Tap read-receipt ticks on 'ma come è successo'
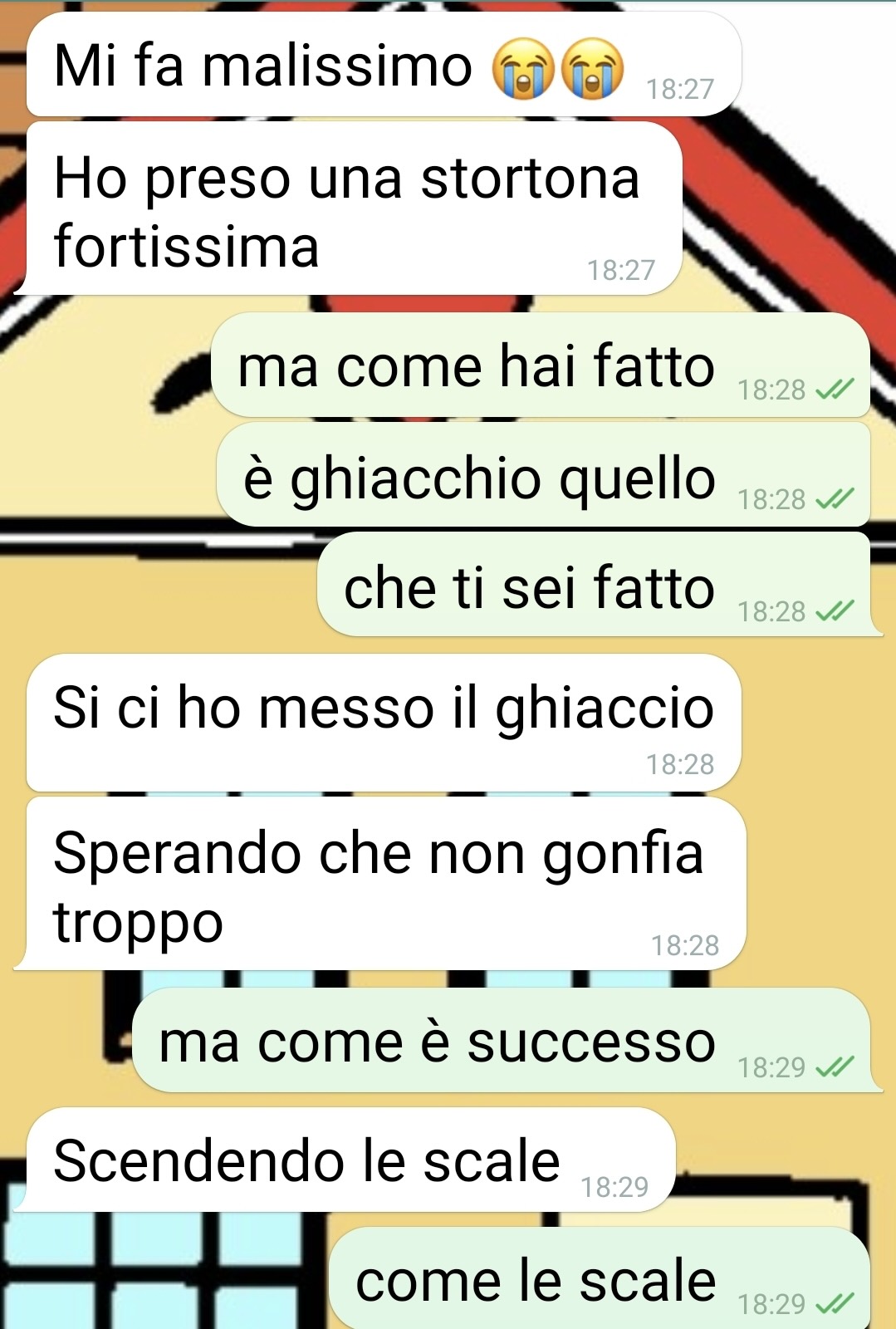896x1329 pixels. (x=835, y=1066)
